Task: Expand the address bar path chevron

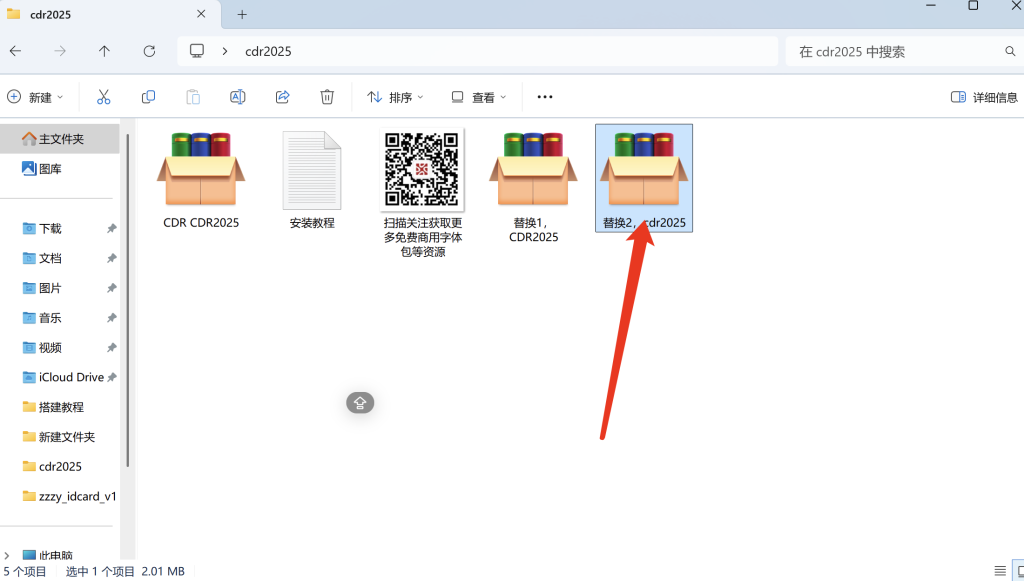Action: pos(225,51)
